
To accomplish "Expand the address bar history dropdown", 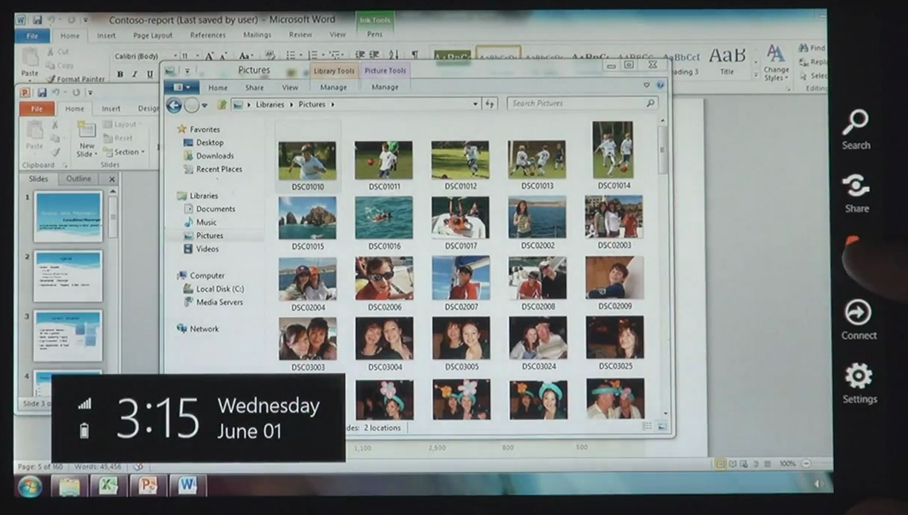I will tap(475, 104).
